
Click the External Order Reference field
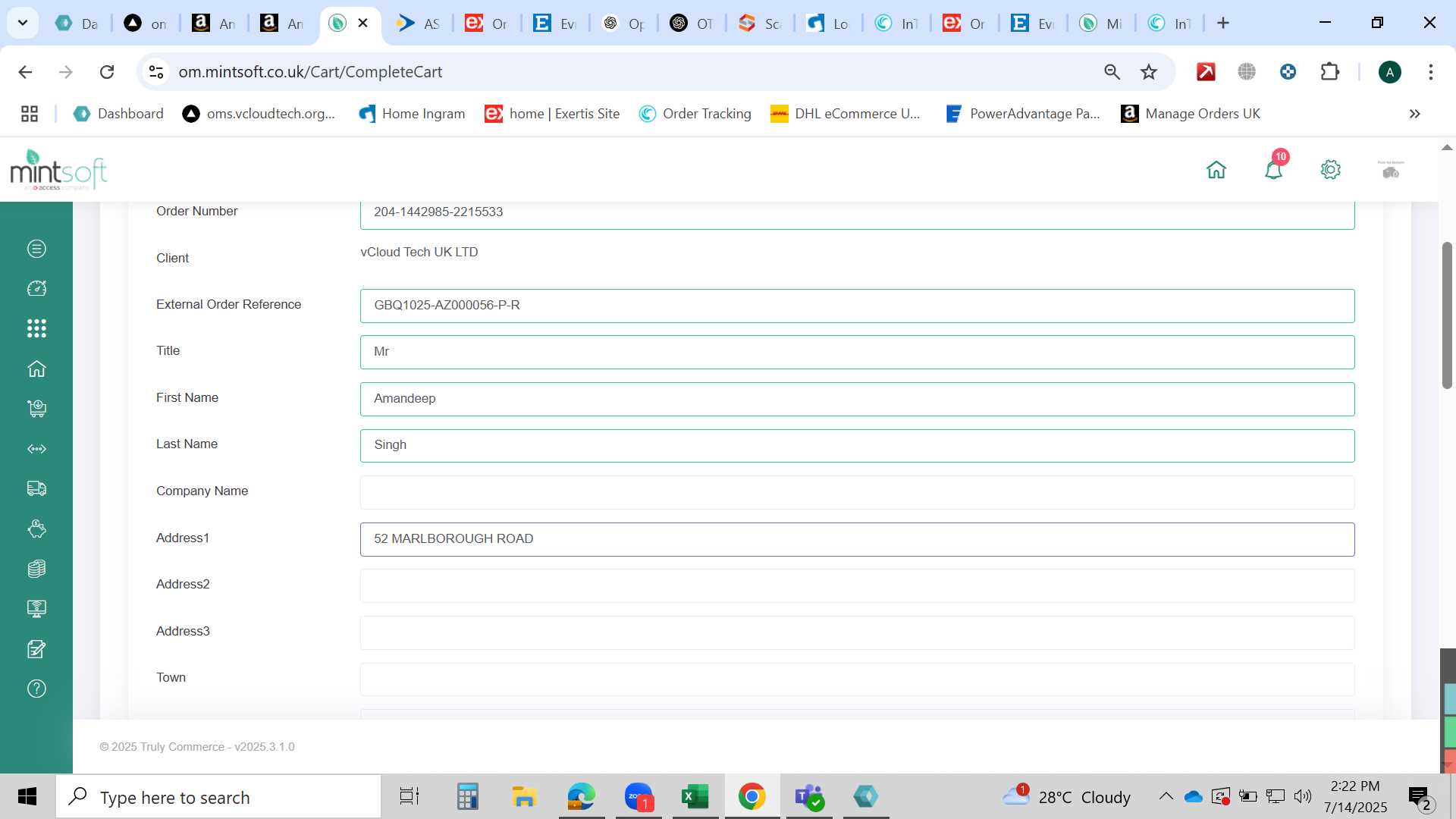pyautogui.click(x=857, y=306)
